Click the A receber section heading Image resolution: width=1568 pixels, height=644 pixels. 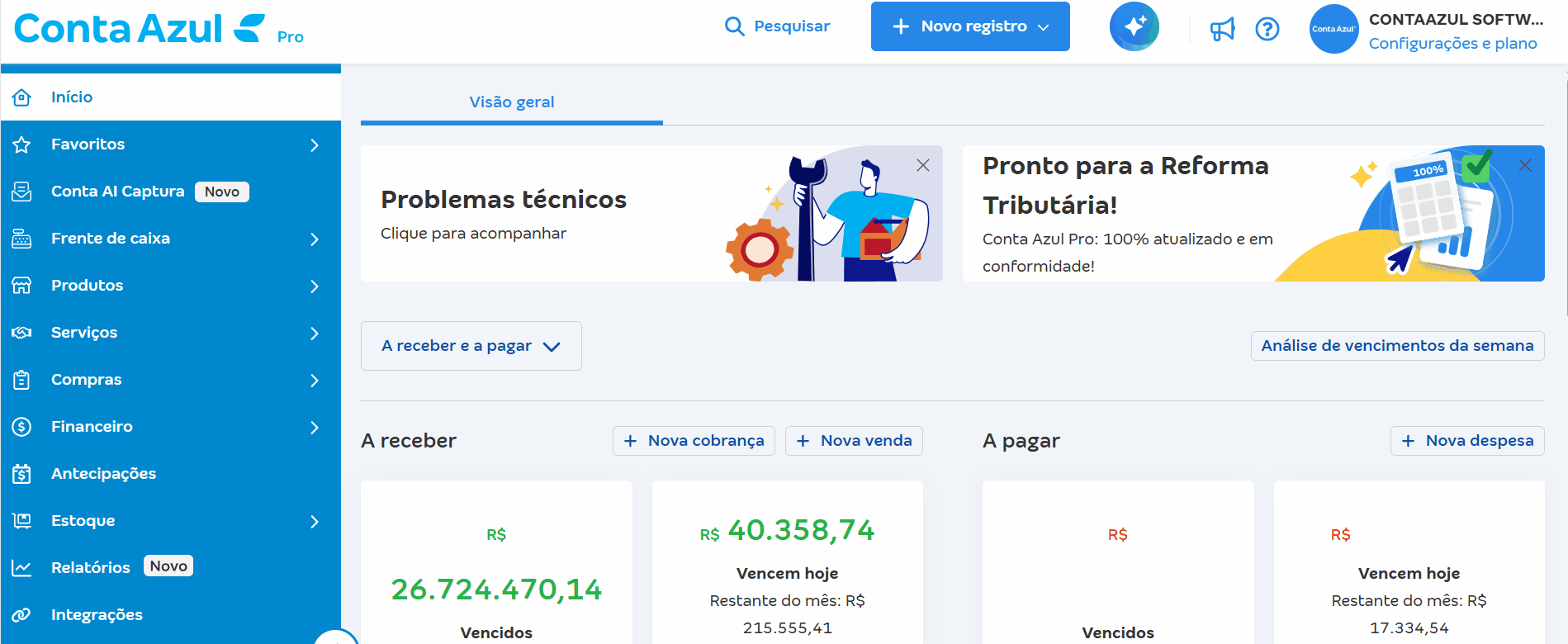[409, 441]
